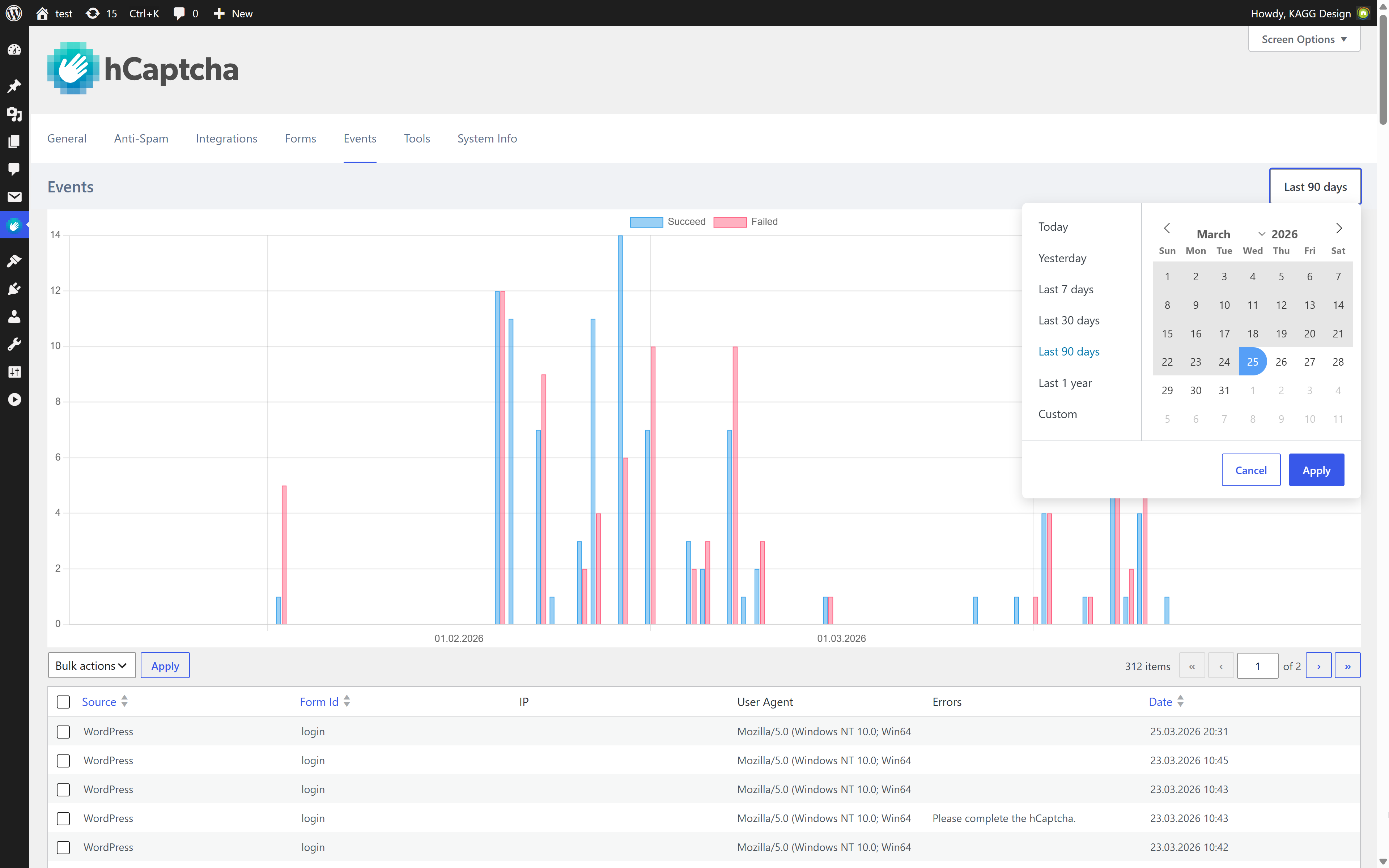Screen dimensions: 1389x868
Task: Click the hCaptcha hand icon in the sidebar
Action: 14,225
